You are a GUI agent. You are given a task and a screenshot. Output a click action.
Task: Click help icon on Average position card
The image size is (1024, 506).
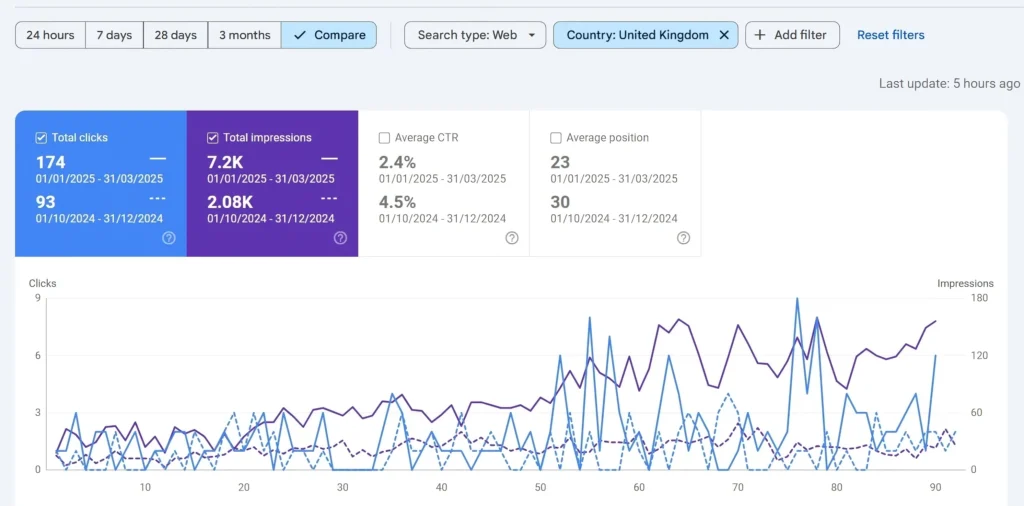pyautogui.click(x=683, y=238)
